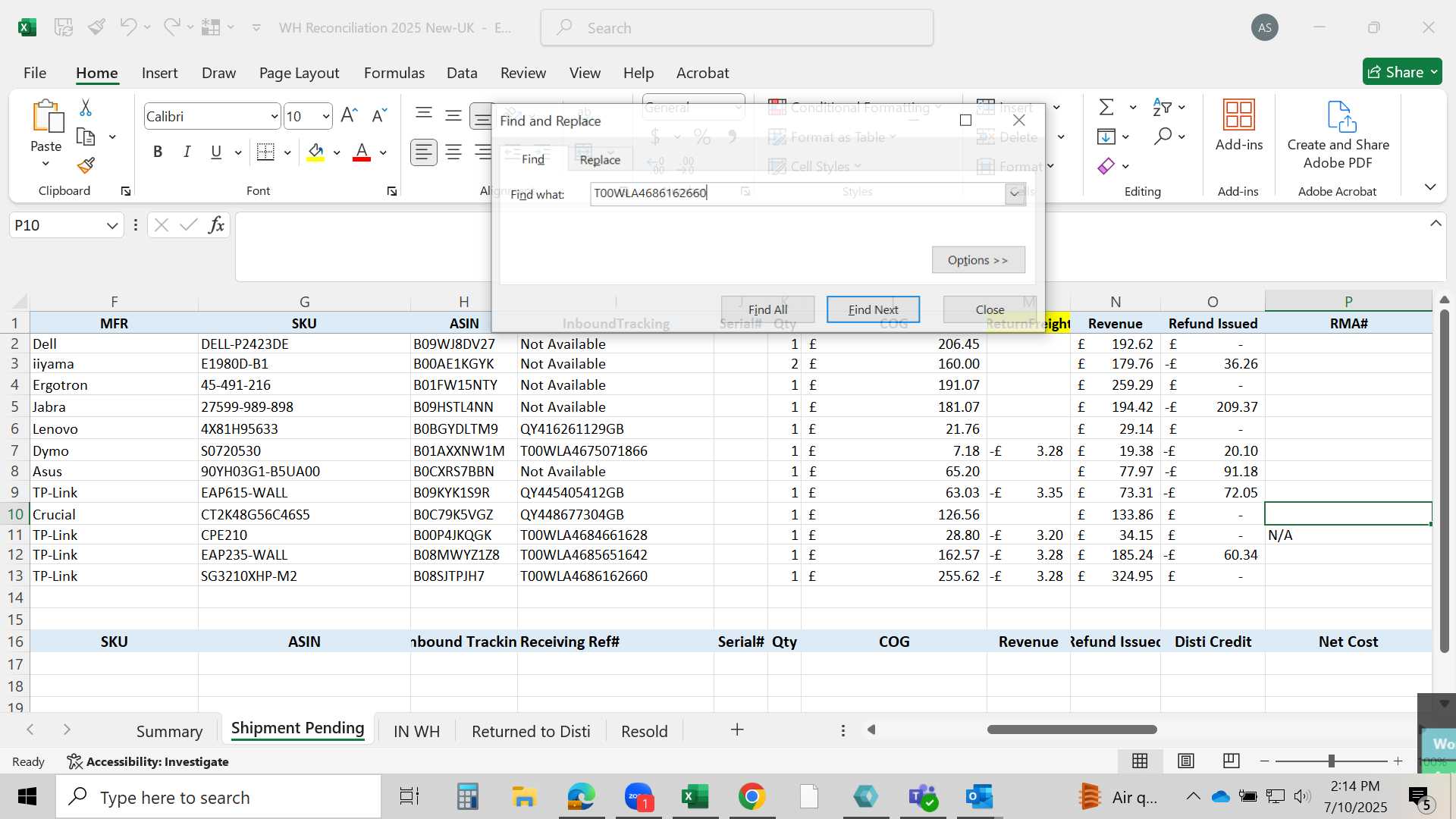The image size is (1456, 819).
Task: Click the Excel Search box
Action: (737, 28)
